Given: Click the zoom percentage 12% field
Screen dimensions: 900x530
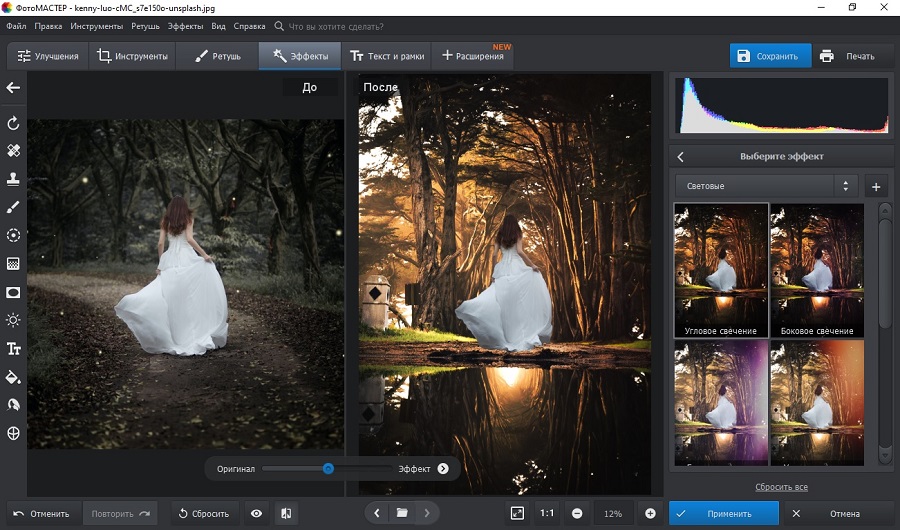Looking at the screenshot, I should tap(613, 513).
